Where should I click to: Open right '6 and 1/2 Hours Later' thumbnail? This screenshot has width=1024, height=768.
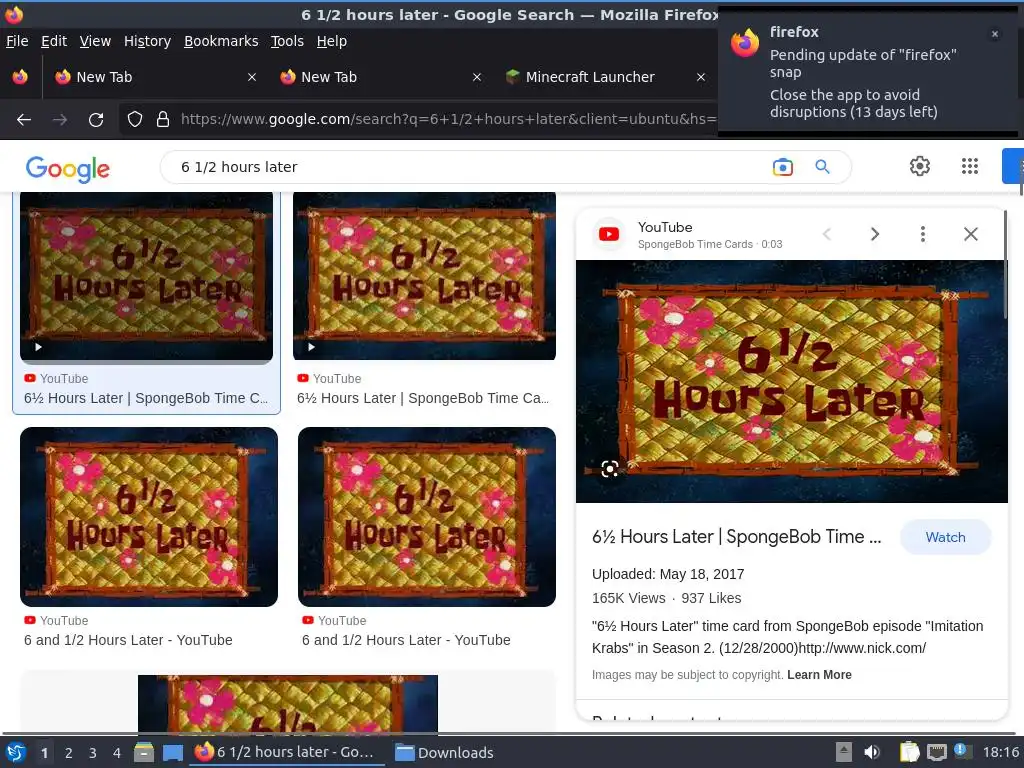click(x=426, y=517)
